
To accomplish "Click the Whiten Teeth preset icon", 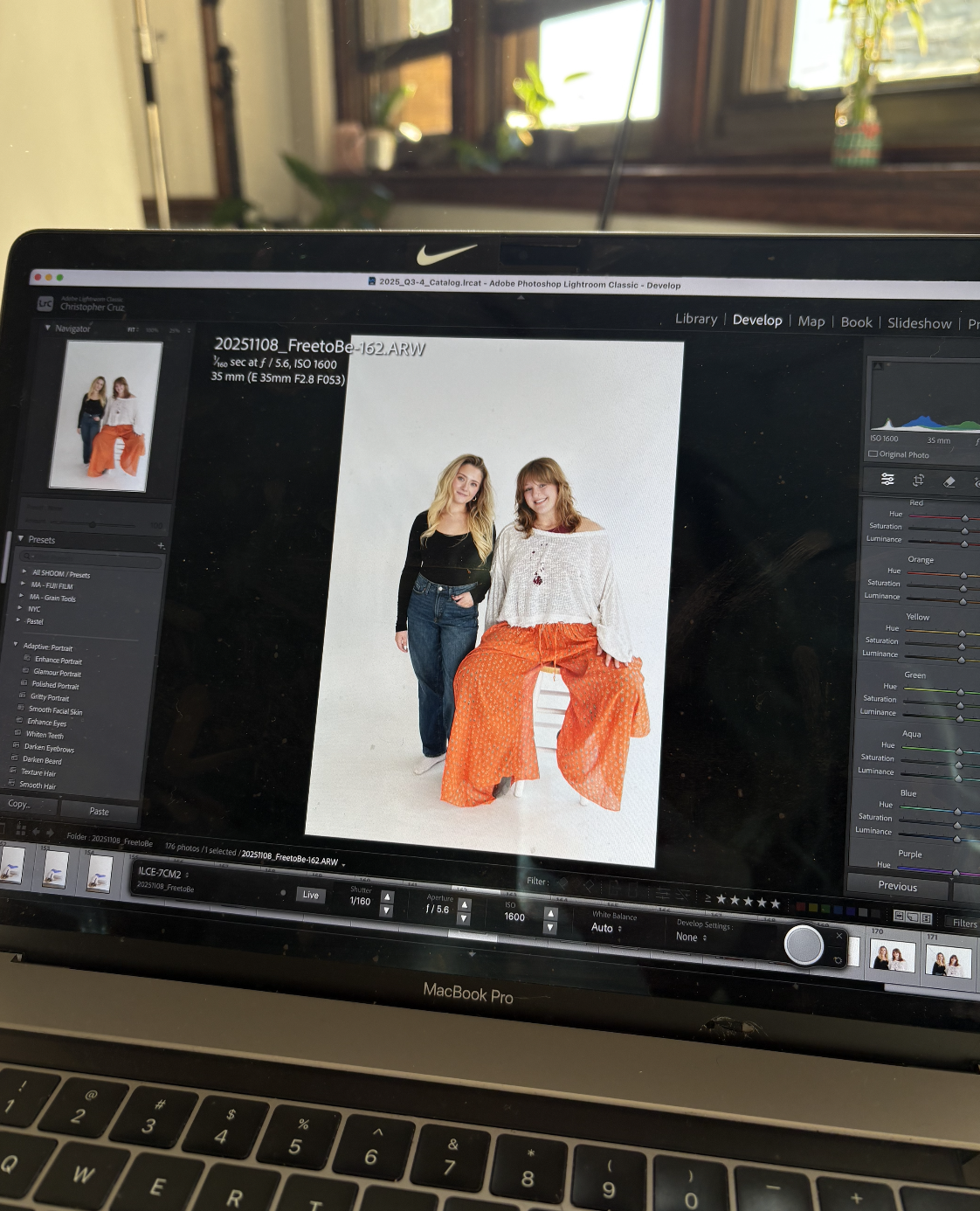I will coord(19,733).
